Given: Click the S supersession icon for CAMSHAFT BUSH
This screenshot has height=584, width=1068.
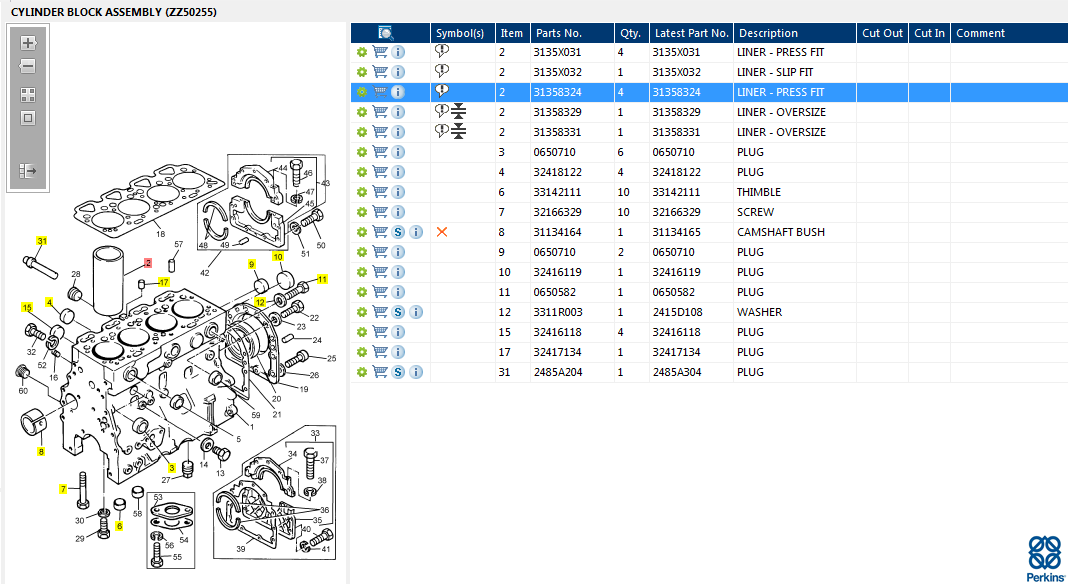Looking at the screenshot, I should [398, 232].
